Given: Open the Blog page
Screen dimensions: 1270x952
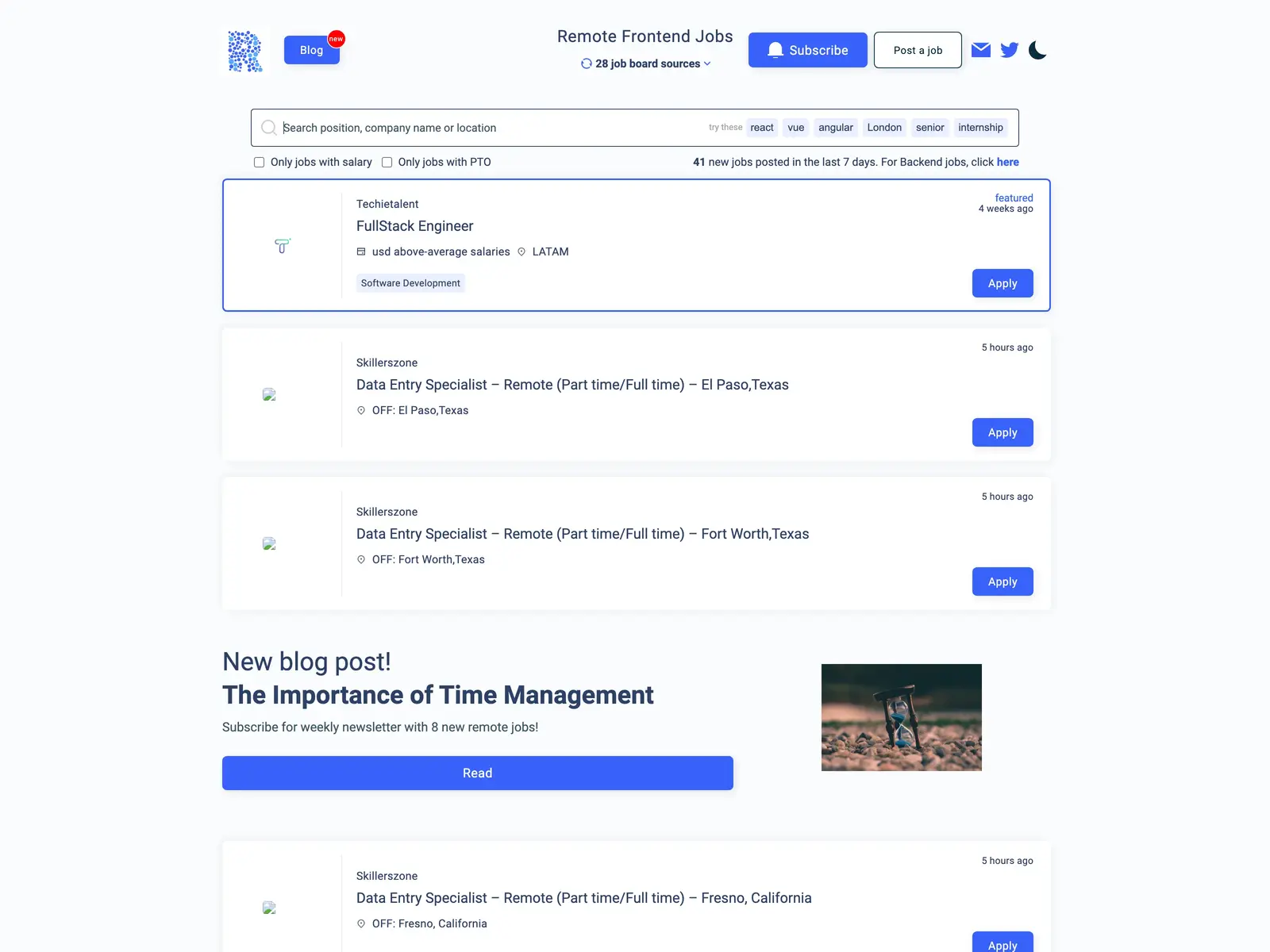Looking at the screenshot, I should pyautogui.click(x=312, y=50).
